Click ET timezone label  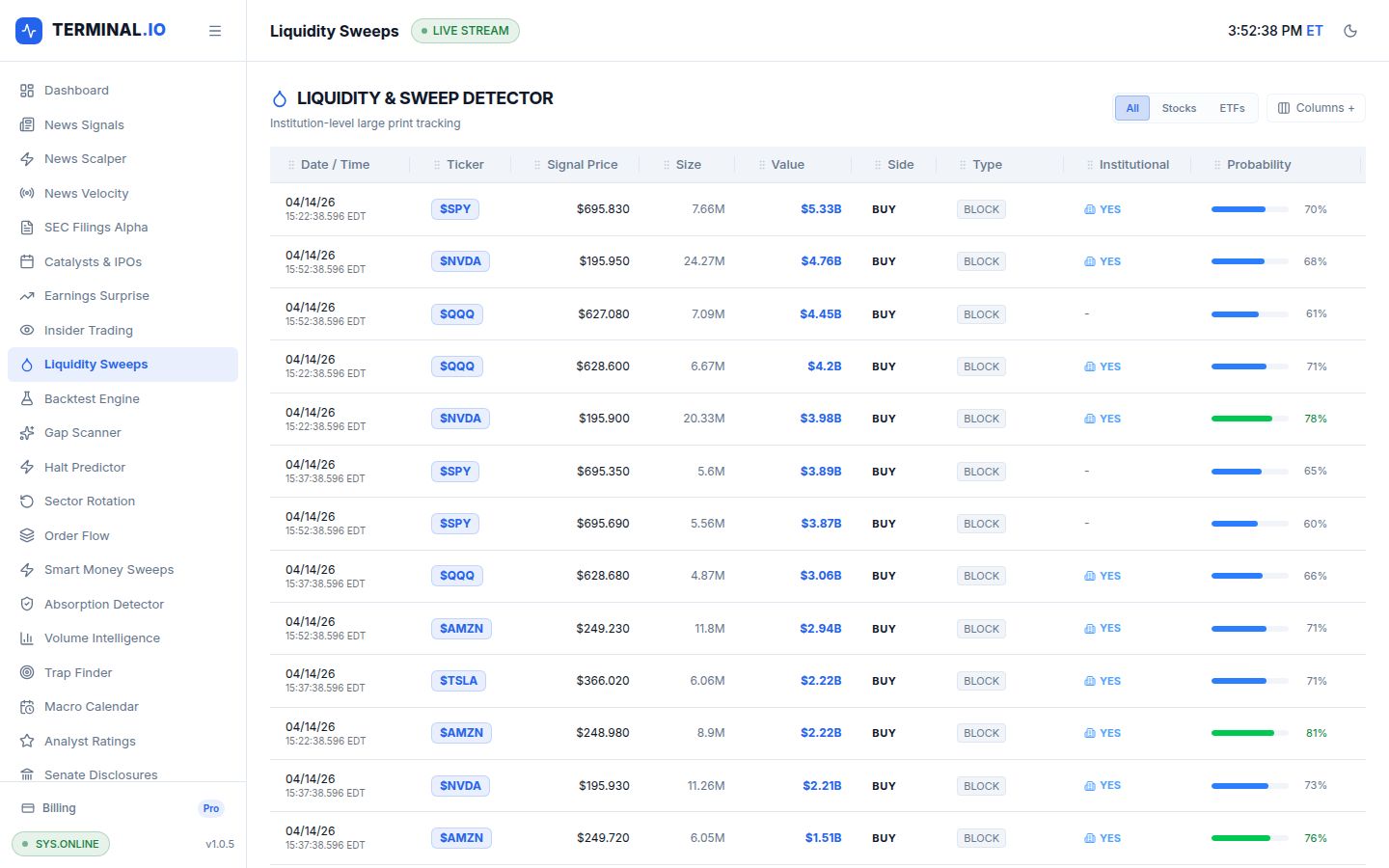[1315, 31]
